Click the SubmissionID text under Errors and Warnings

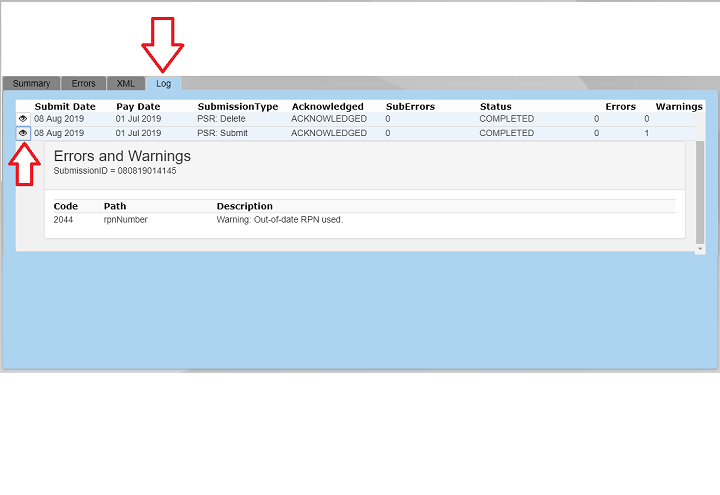pyautogui.click(x=115, y=171)
